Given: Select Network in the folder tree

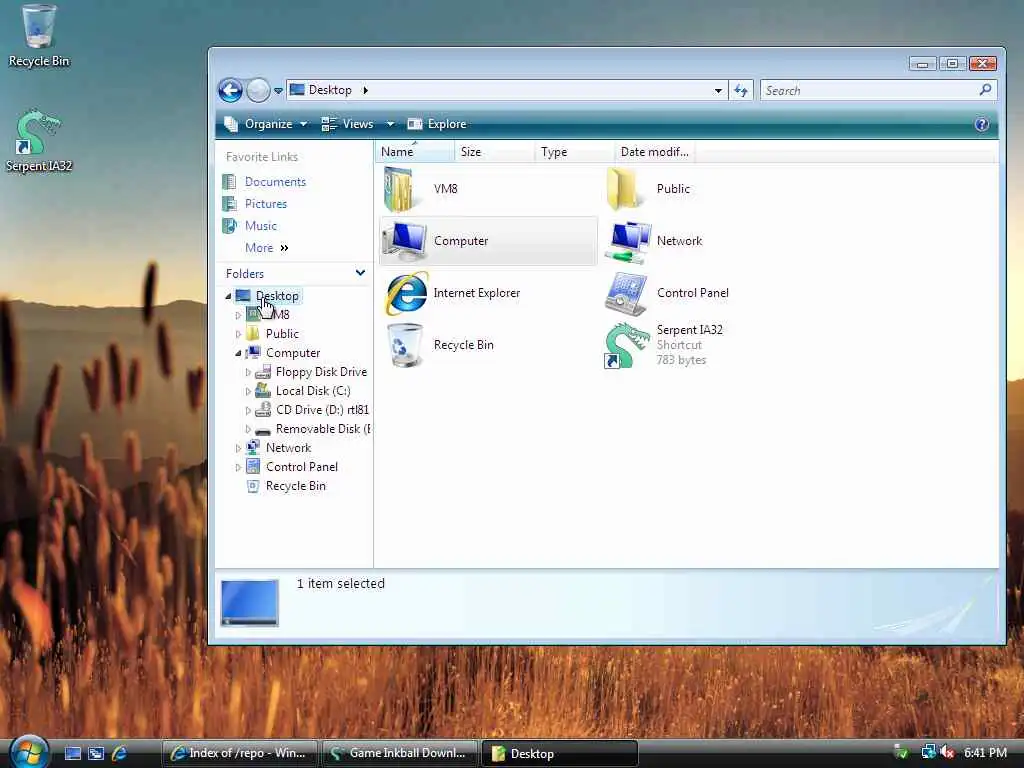Looking at the screenshot, I should point(288,447).
